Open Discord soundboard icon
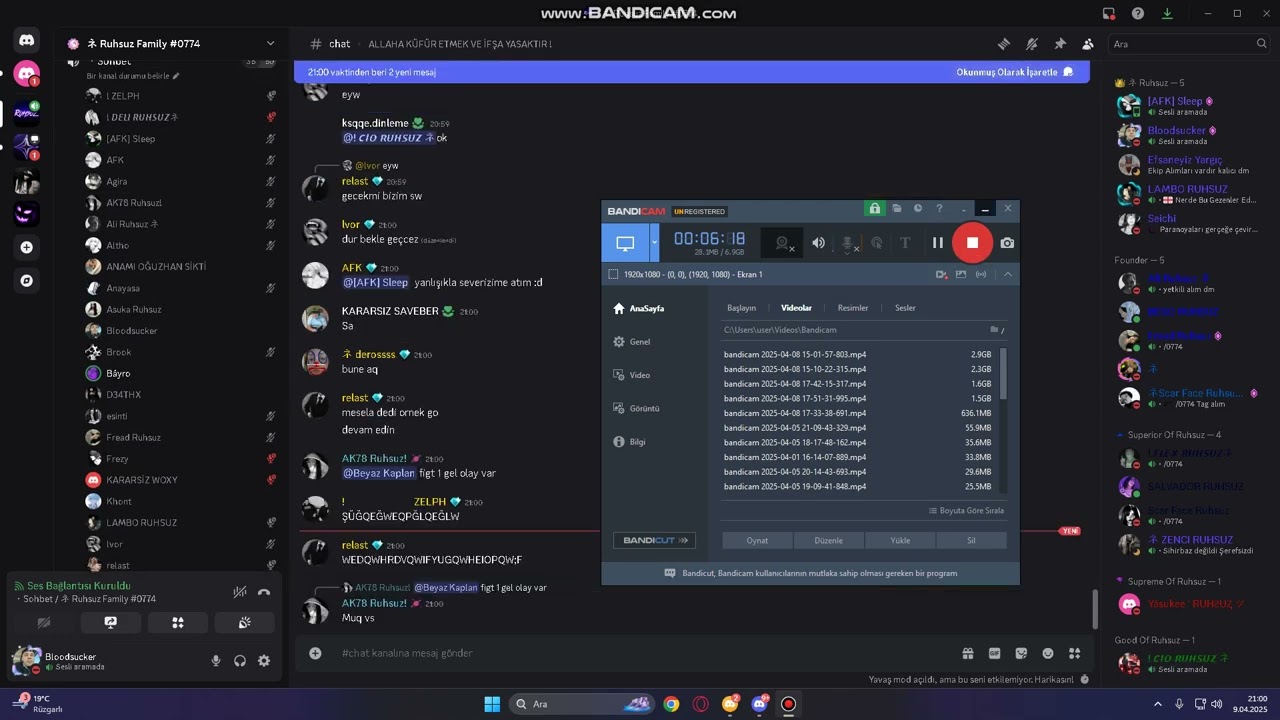Screen dimensions: 1280x720 pyautogui.click(x=244, y=622)
